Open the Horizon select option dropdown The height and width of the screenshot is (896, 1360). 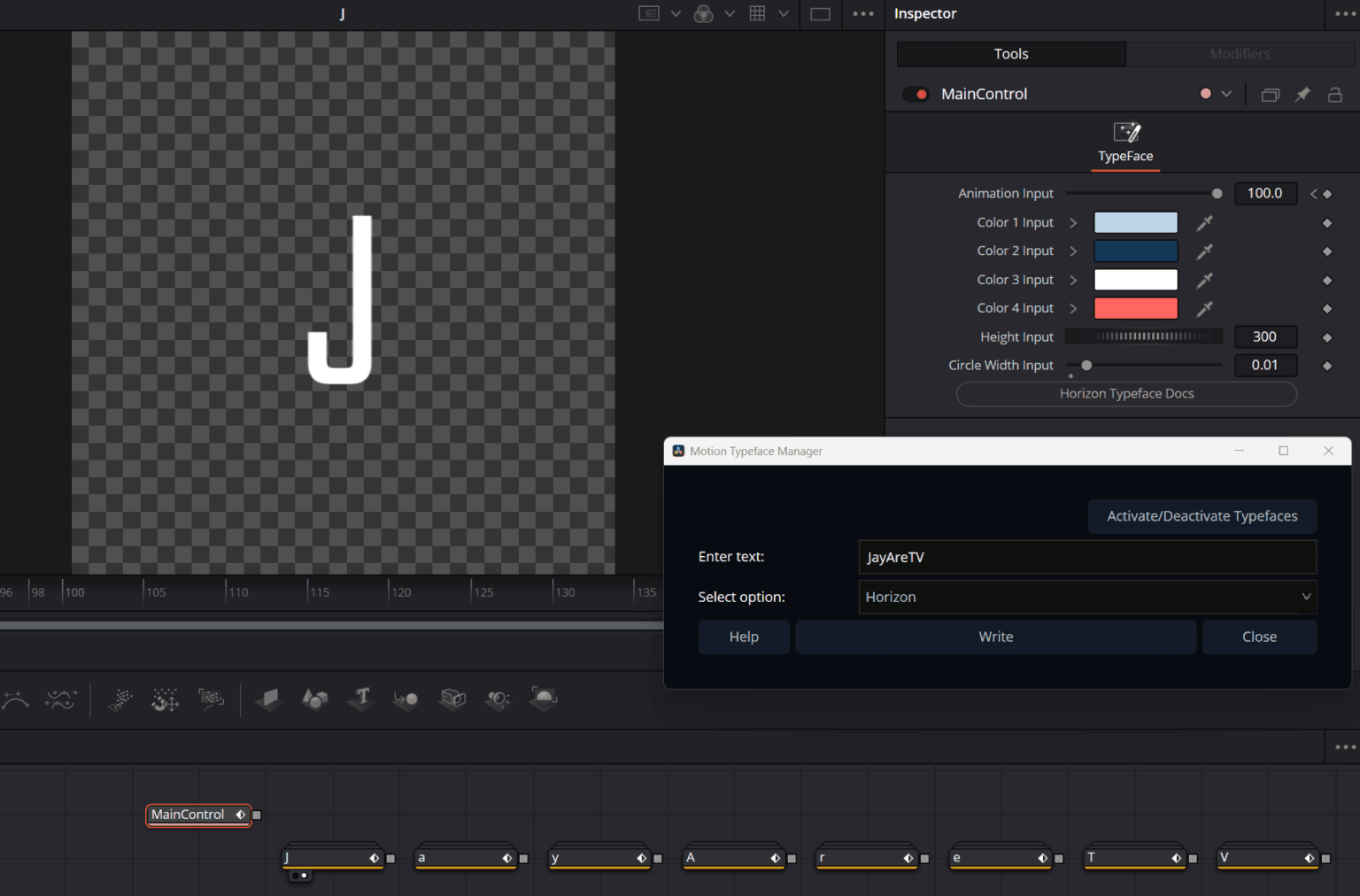1087,597
